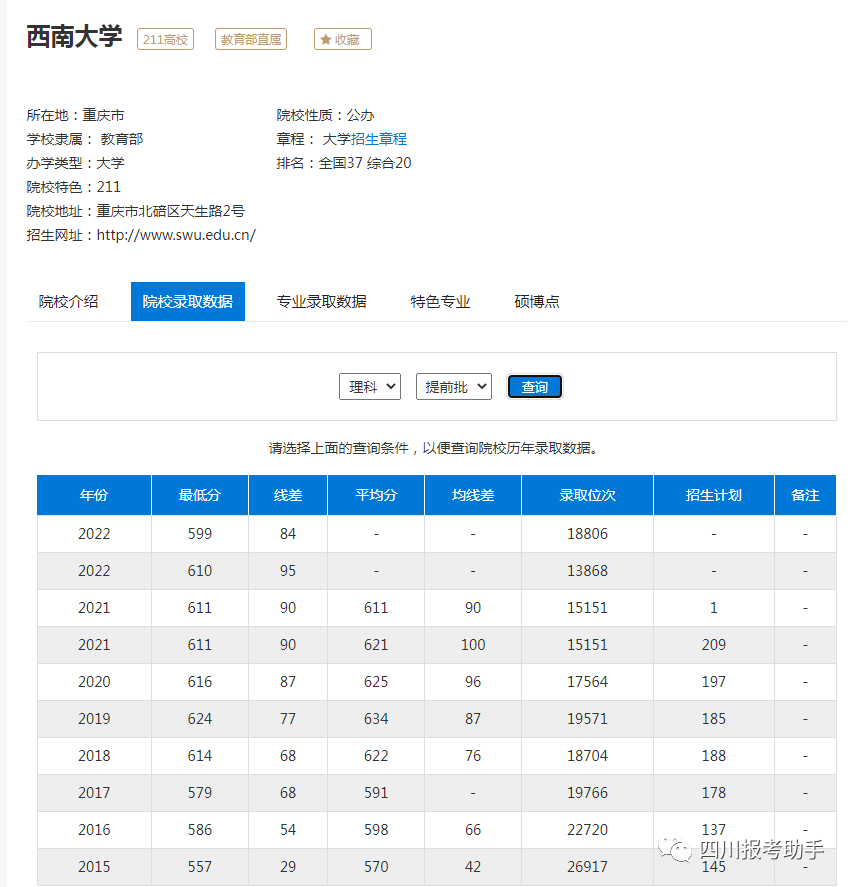This screenshot has width=852, height=887.
Task: Click average score 625
Action: 376,682
